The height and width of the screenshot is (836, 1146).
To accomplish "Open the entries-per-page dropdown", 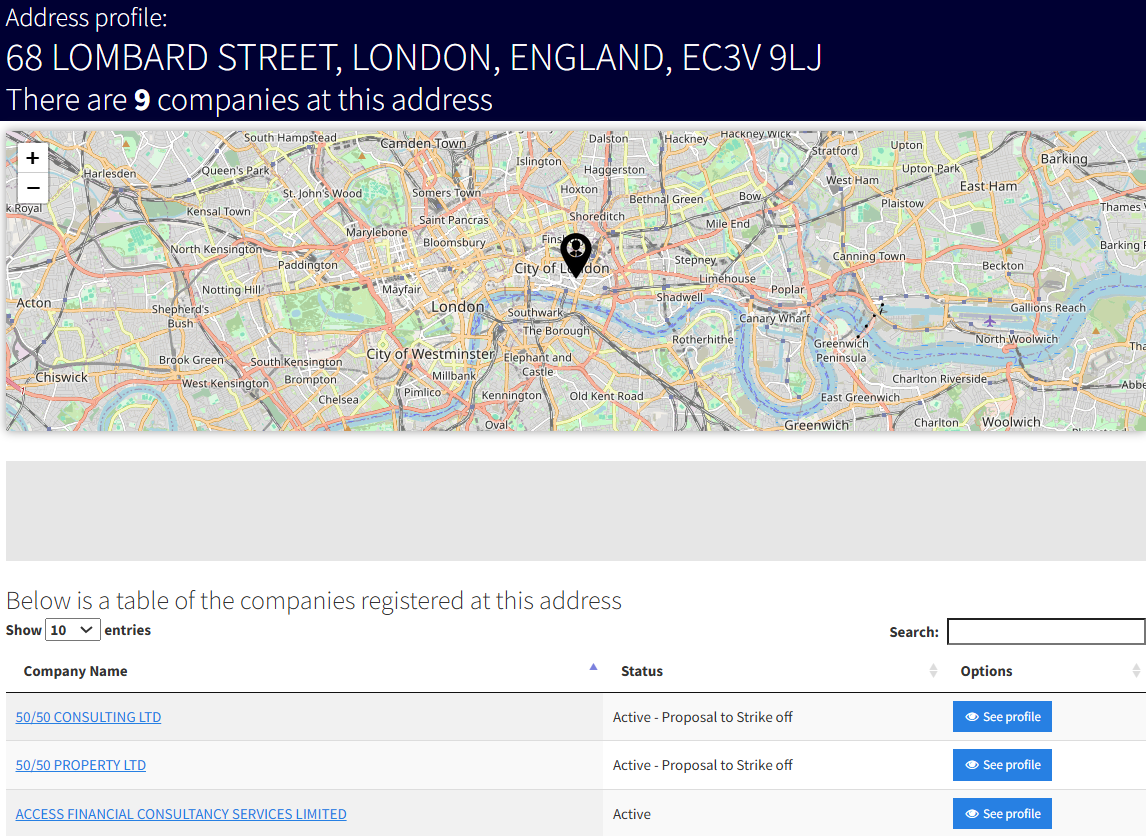I will click(73, 630).
